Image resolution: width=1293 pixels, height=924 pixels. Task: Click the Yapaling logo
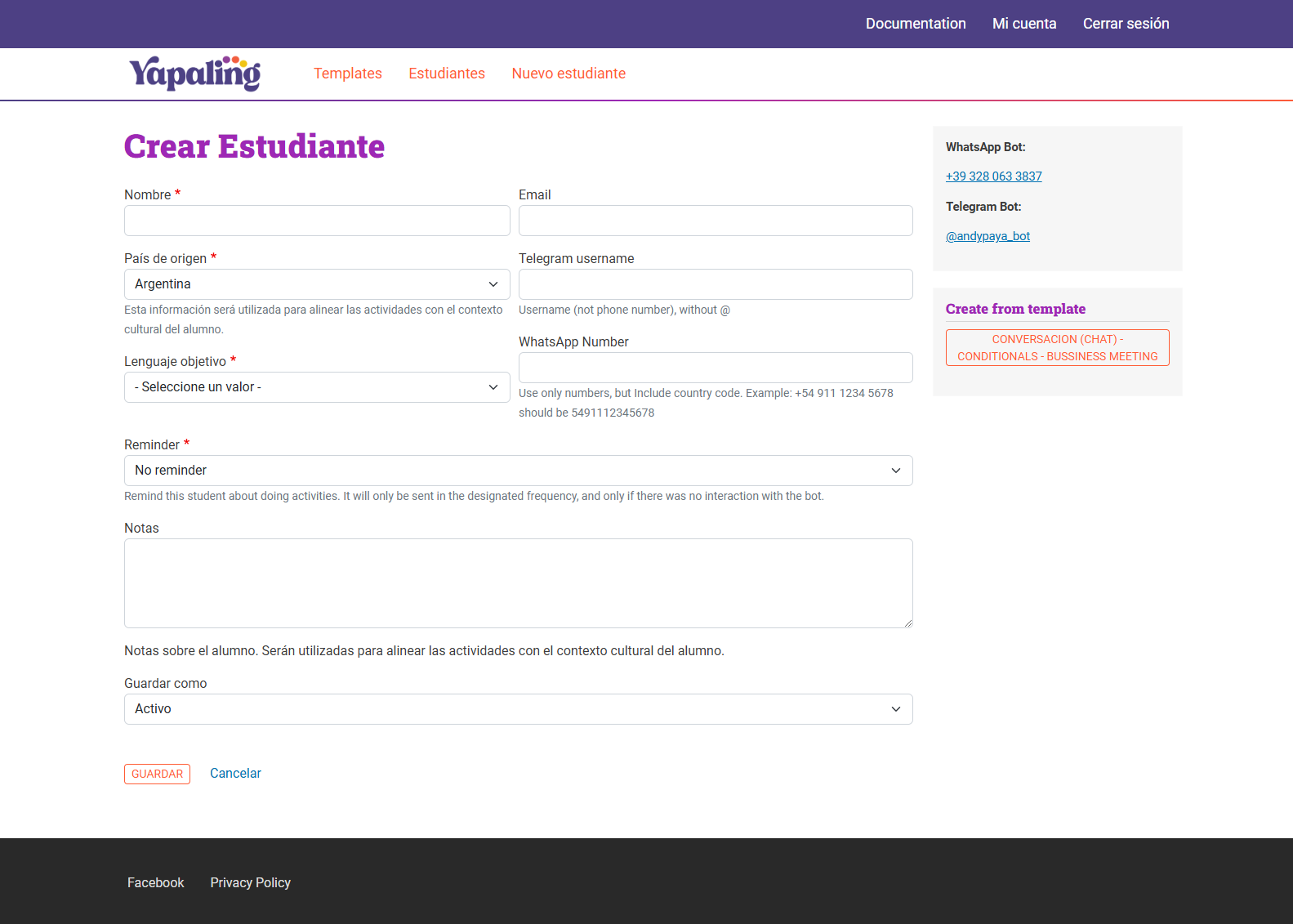click(x=194, y=74)
